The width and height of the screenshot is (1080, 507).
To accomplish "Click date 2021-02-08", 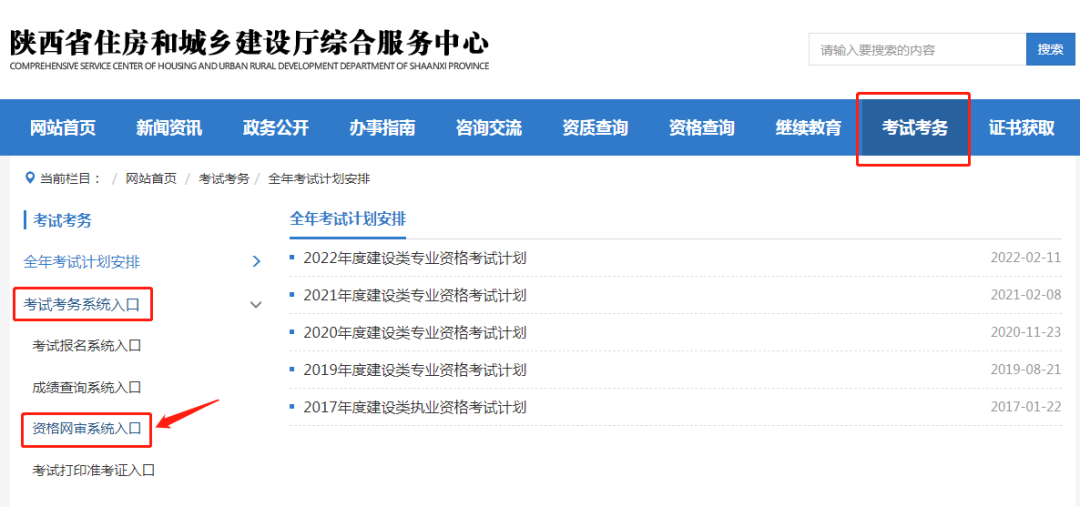I will [x=1026, y=296].
